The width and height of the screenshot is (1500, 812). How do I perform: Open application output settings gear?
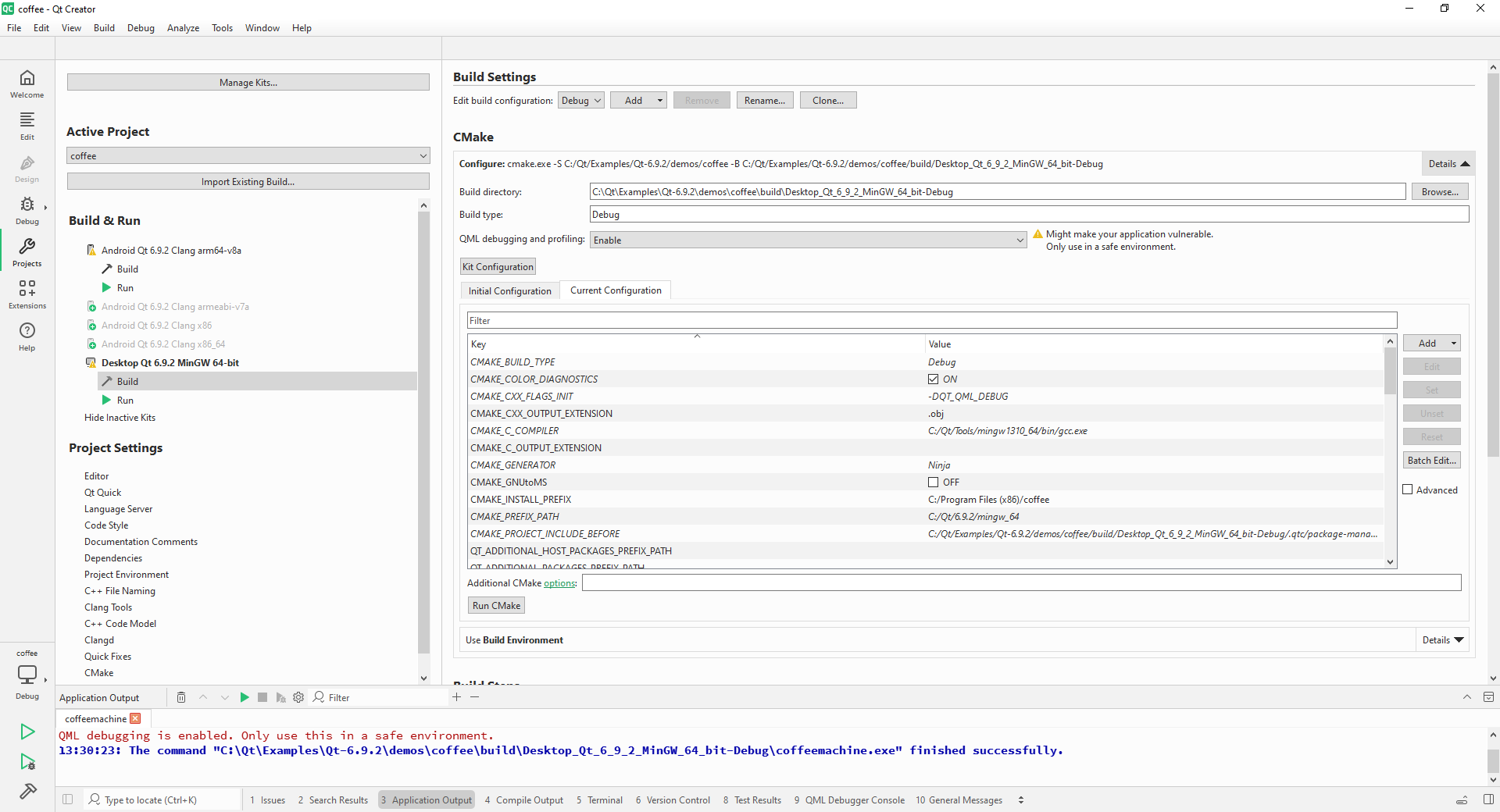click(x=298, y=697)
